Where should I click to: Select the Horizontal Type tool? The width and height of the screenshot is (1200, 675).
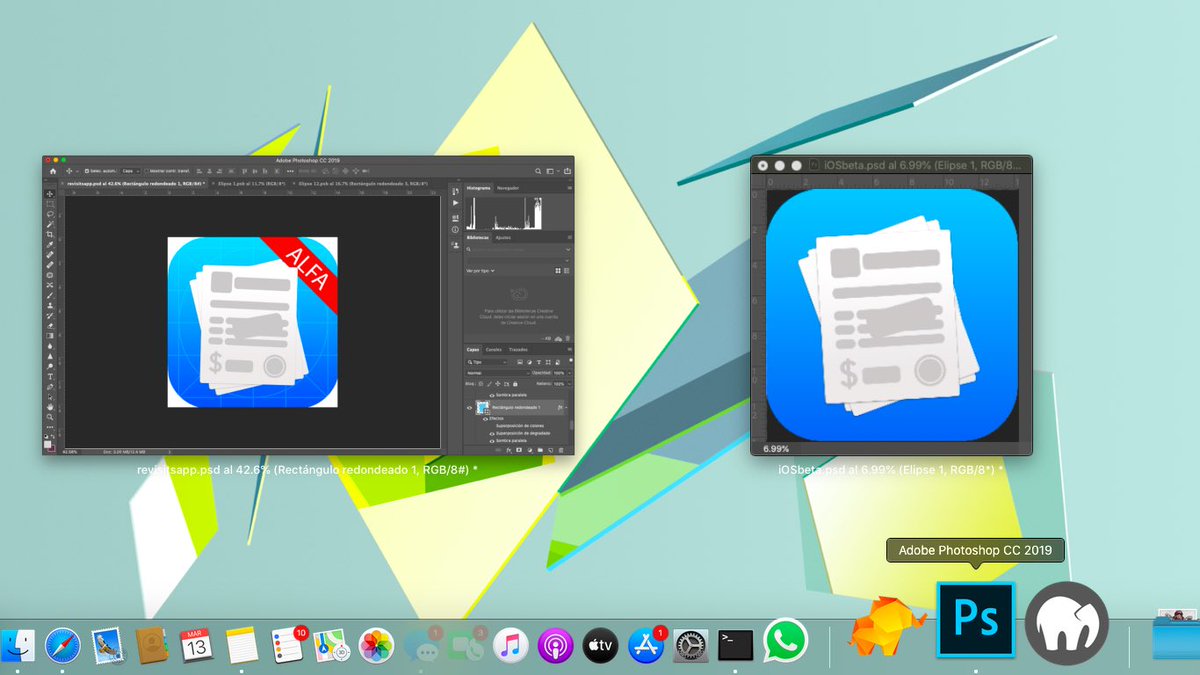click(50, 377)
